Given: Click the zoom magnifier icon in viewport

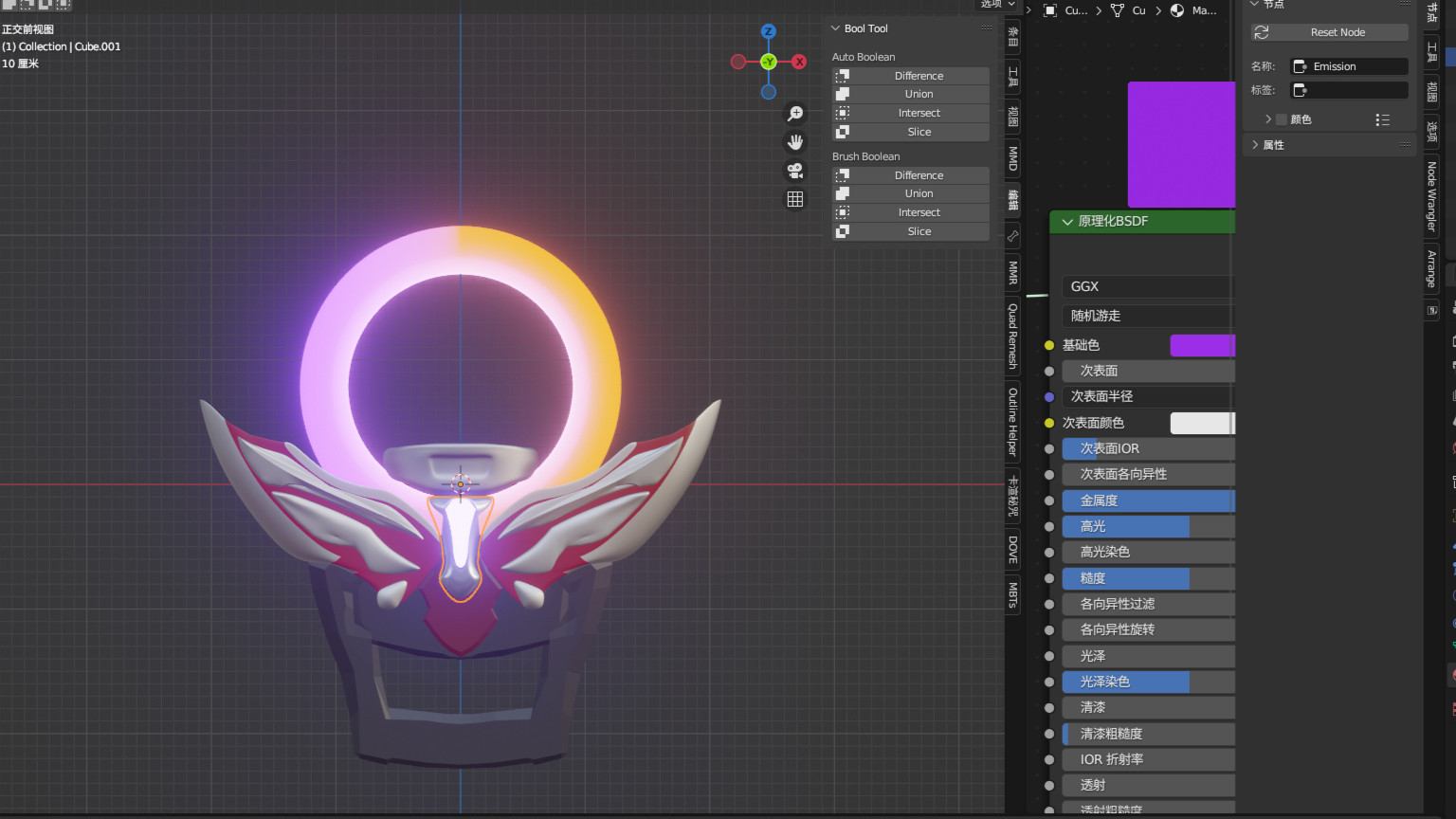Looking at the screenshot, I should point(795,114).
